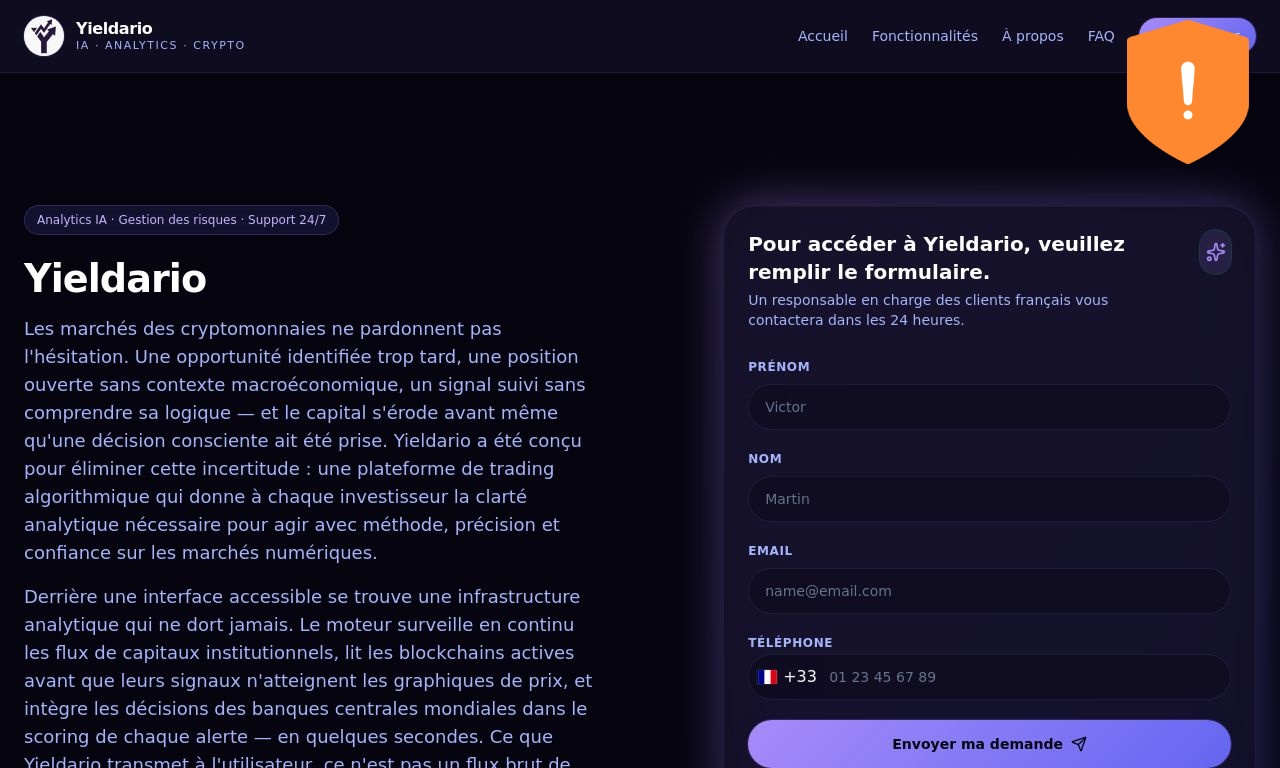
Task: Select the Email input field
Action: (989, 591)
